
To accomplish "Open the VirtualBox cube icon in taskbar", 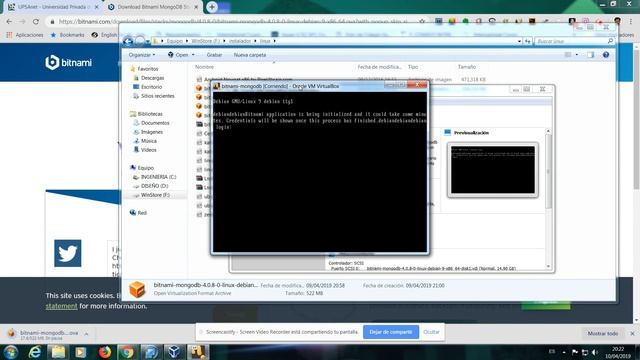I will [174, 352].
